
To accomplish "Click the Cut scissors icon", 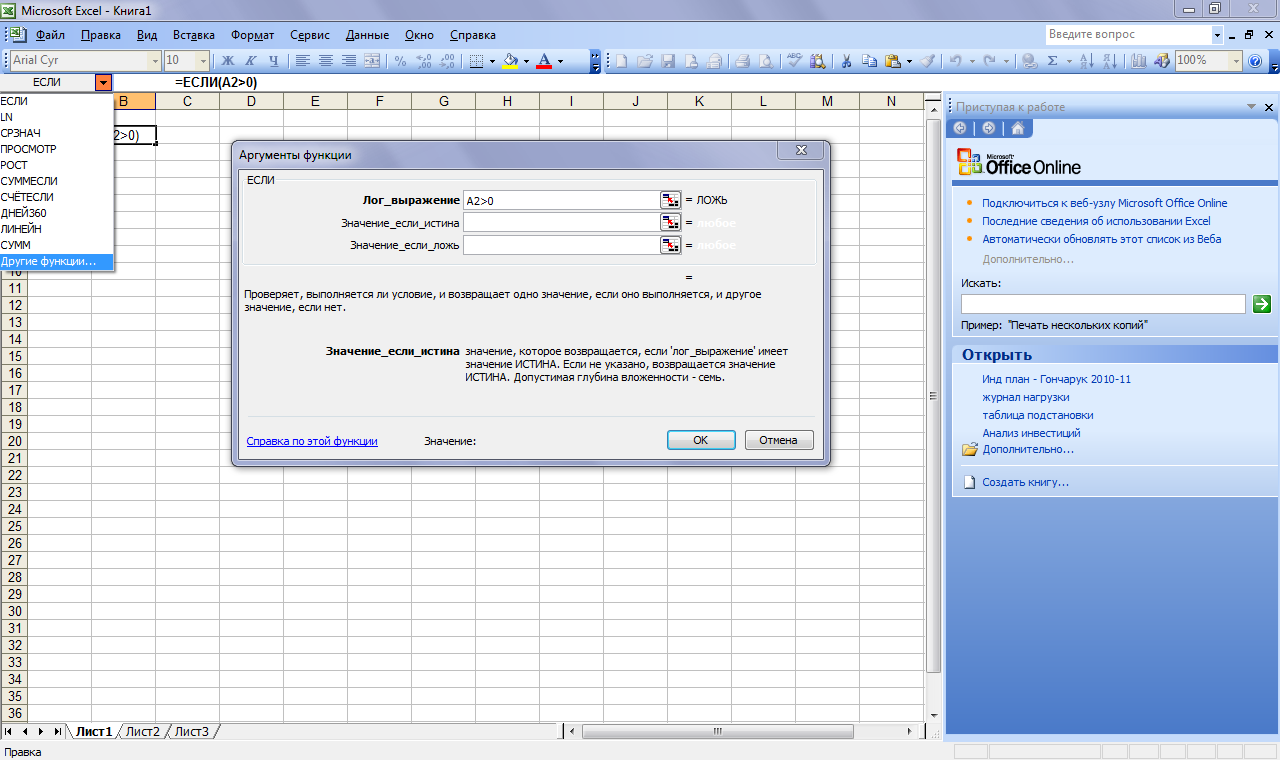I will (846, 60).
